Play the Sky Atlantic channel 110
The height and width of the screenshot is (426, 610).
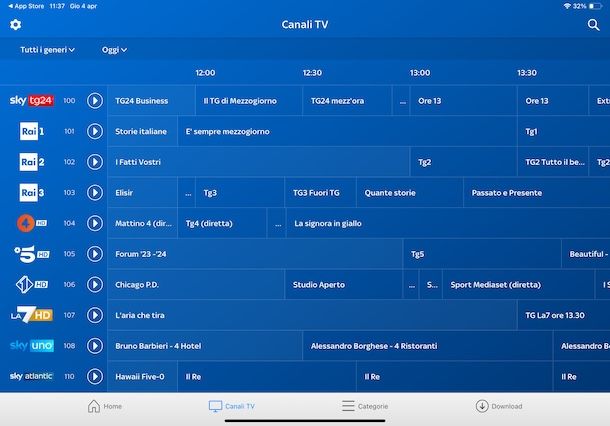[x=95, y=376]
